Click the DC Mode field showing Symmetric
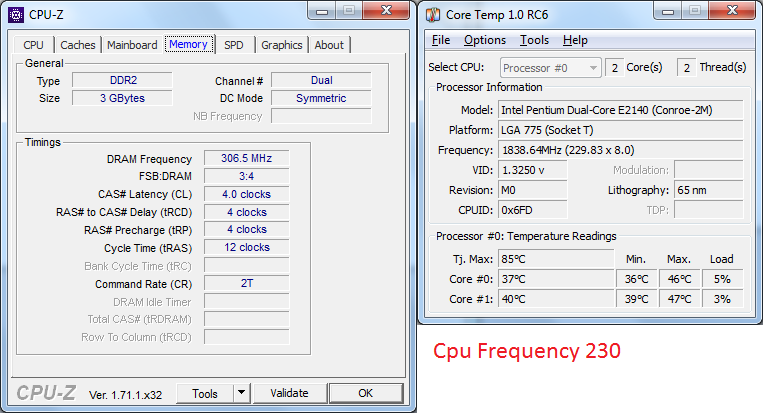Viewport: 763px width, 418px height. pos(321,98)
